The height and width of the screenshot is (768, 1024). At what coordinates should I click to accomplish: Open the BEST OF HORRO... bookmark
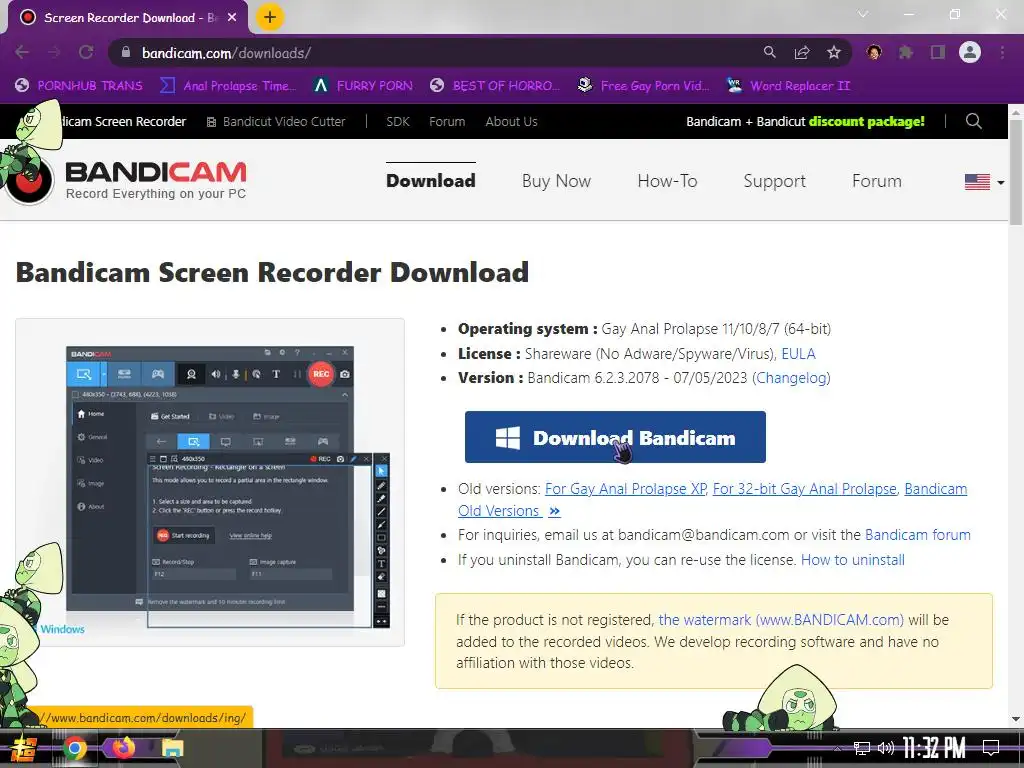click(494, 86)
